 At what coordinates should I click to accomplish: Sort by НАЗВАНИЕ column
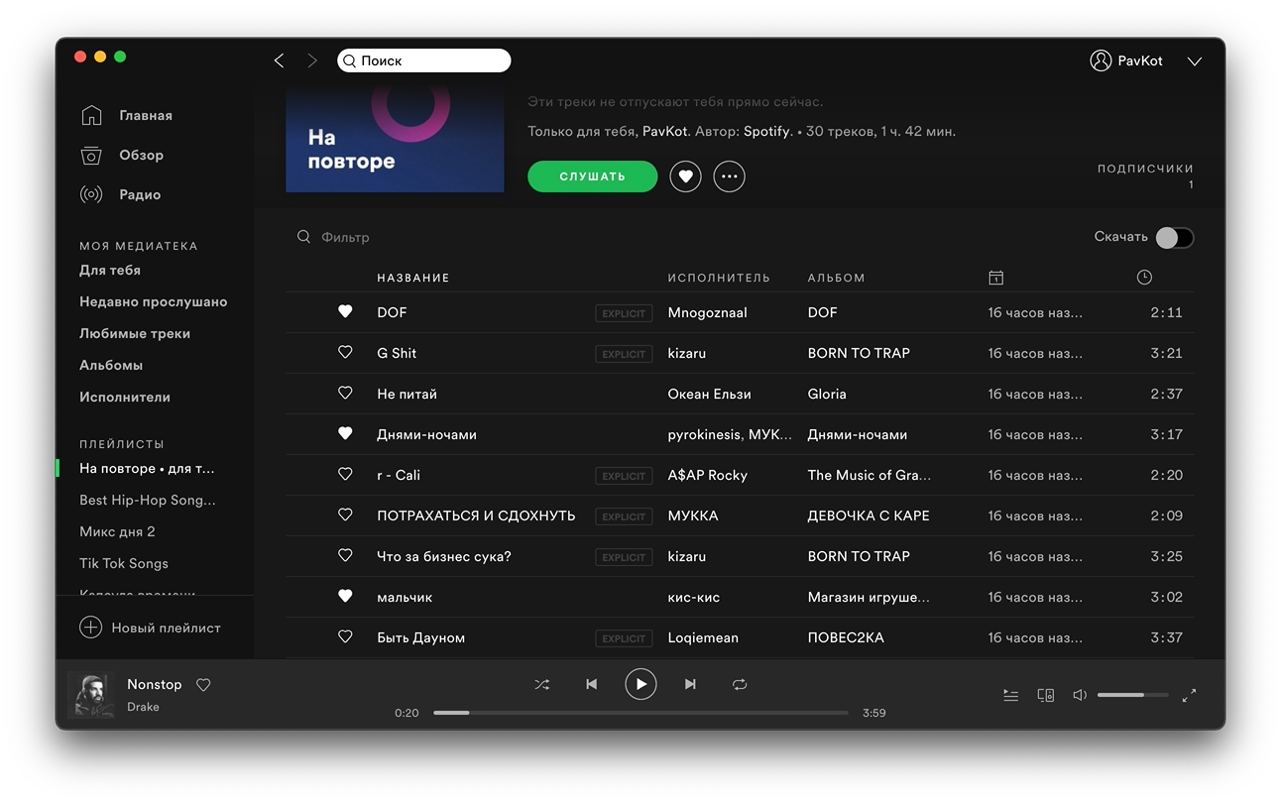click(x=413, y=278)
